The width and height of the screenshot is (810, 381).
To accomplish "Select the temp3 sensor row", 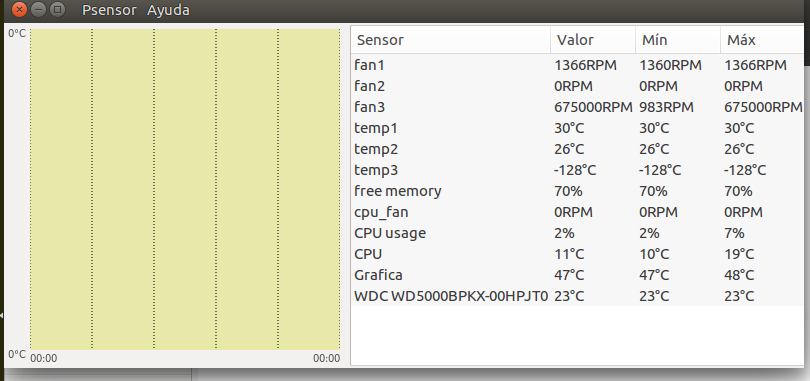I will [581, 170].
